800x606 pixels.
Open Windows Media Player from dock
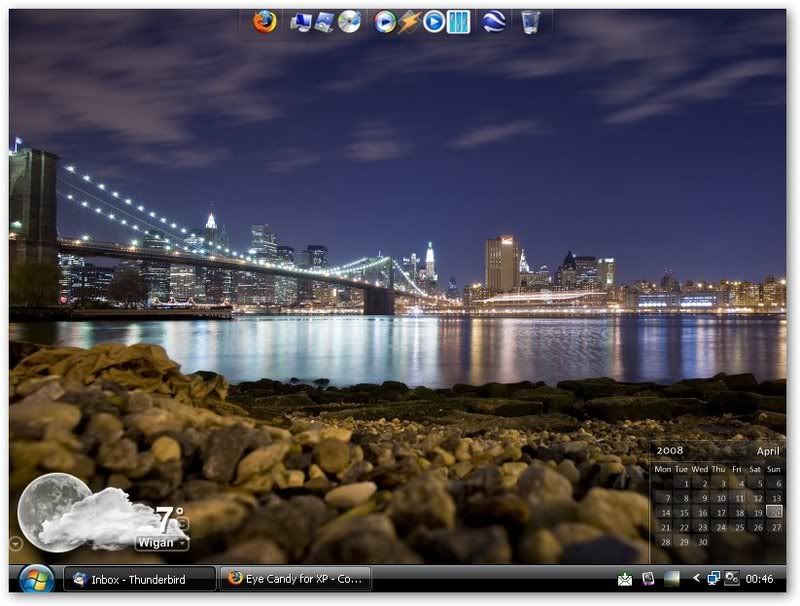point(385,21)
